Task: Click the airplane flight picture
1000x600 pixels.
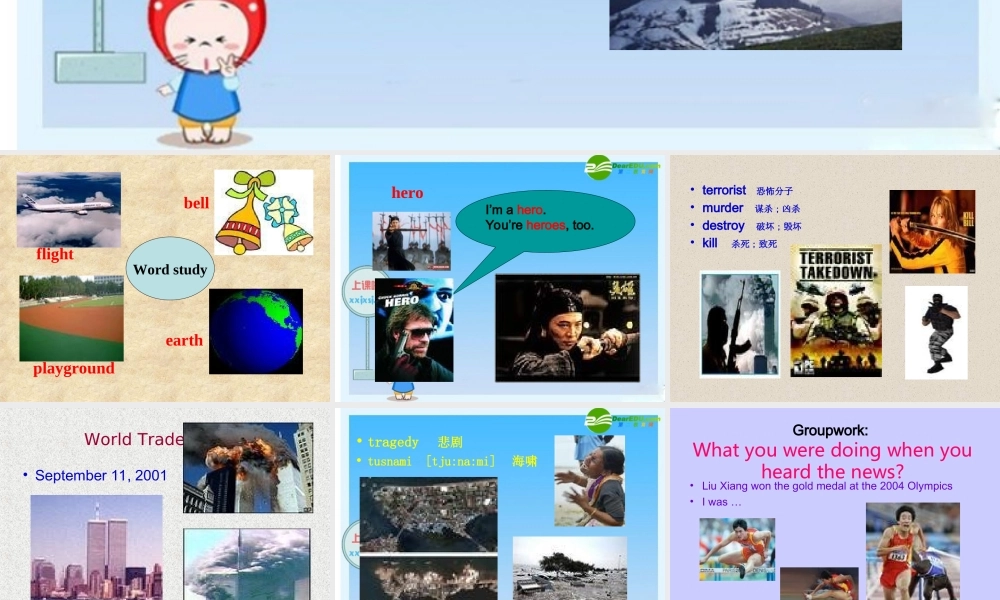Action: pyautogui.click(x=69, y=210)
